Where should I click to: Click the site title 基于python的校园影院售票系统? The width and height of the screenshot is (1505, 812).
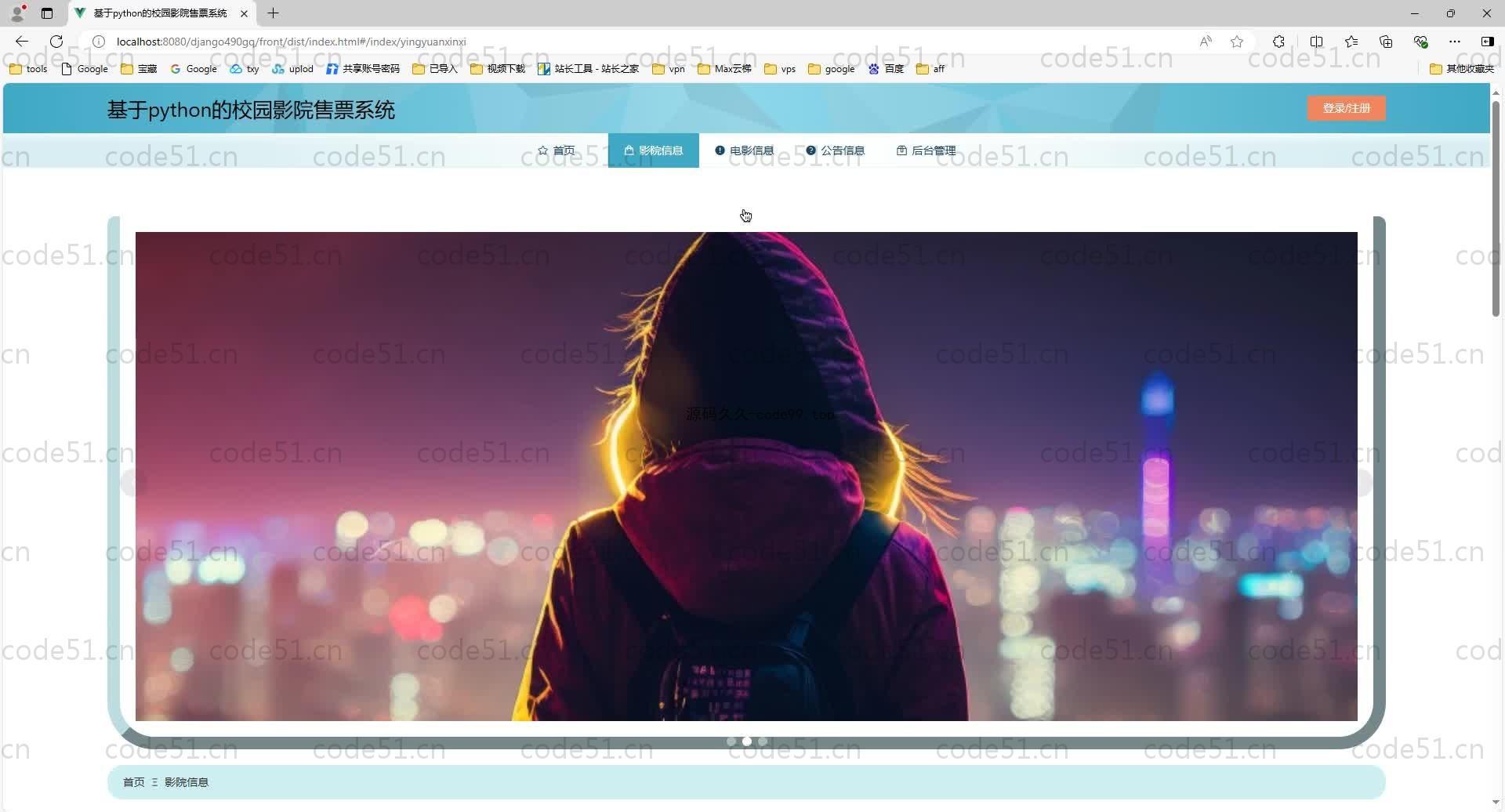251,110
